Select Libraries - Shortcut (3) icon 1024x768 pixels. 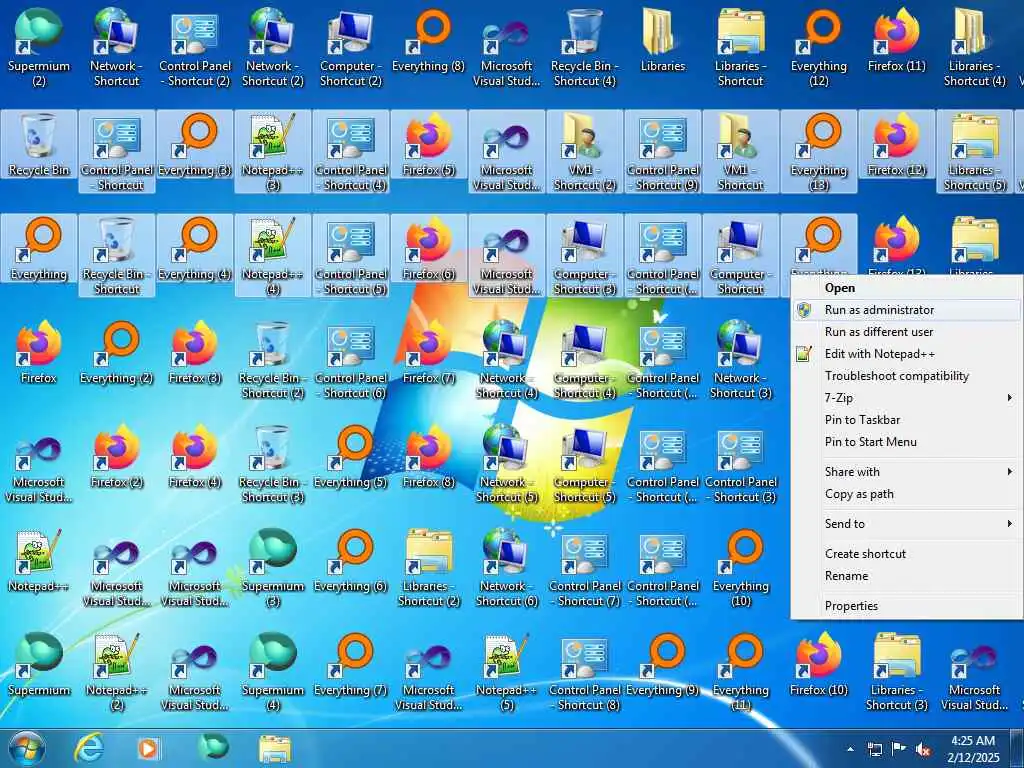pyautogui.click(x=897, y=671)
